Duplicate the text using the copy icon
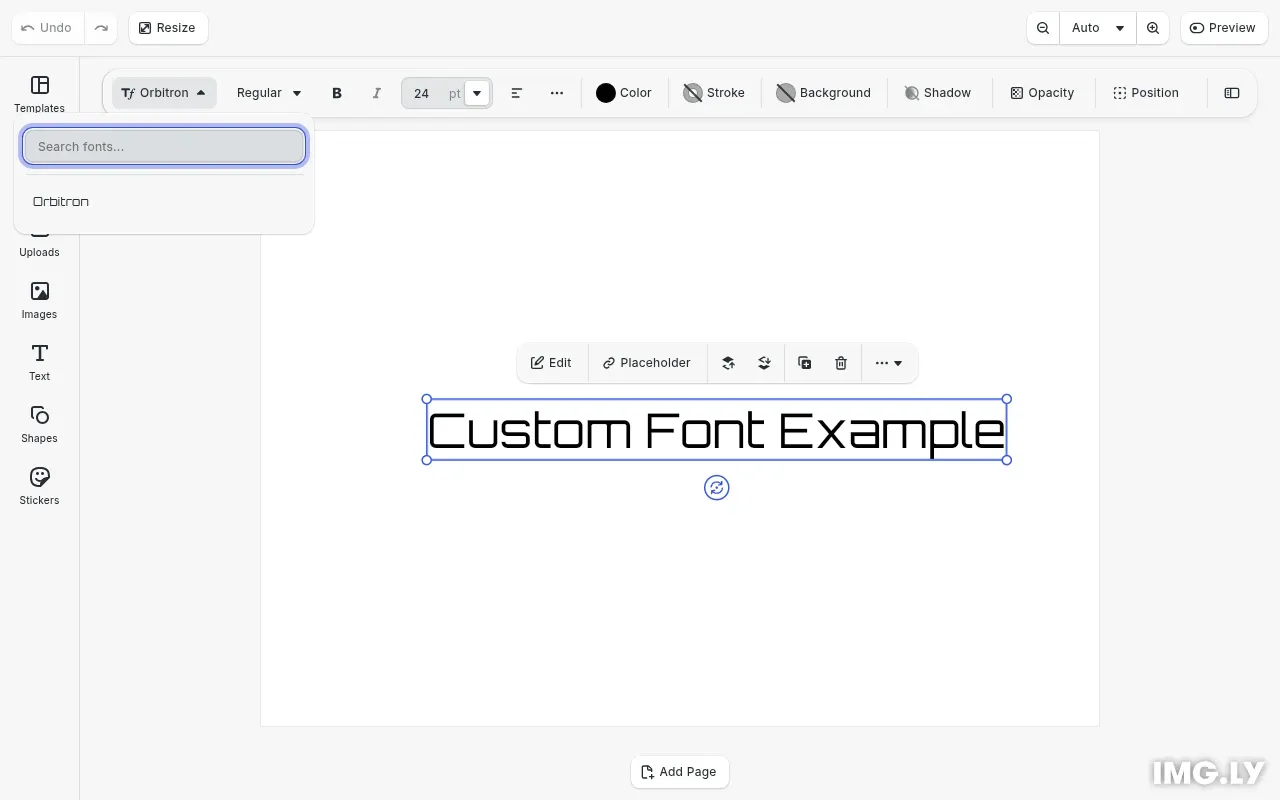The image size is (1280, 800). 804,362
